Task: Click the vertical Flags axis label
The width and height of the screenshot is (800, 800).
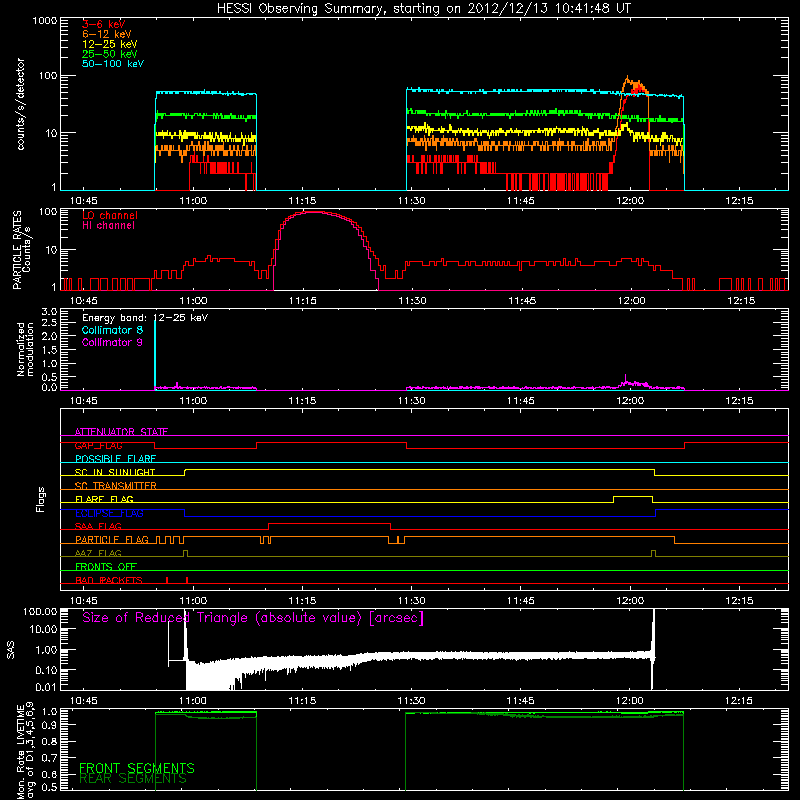Action: 40,499
